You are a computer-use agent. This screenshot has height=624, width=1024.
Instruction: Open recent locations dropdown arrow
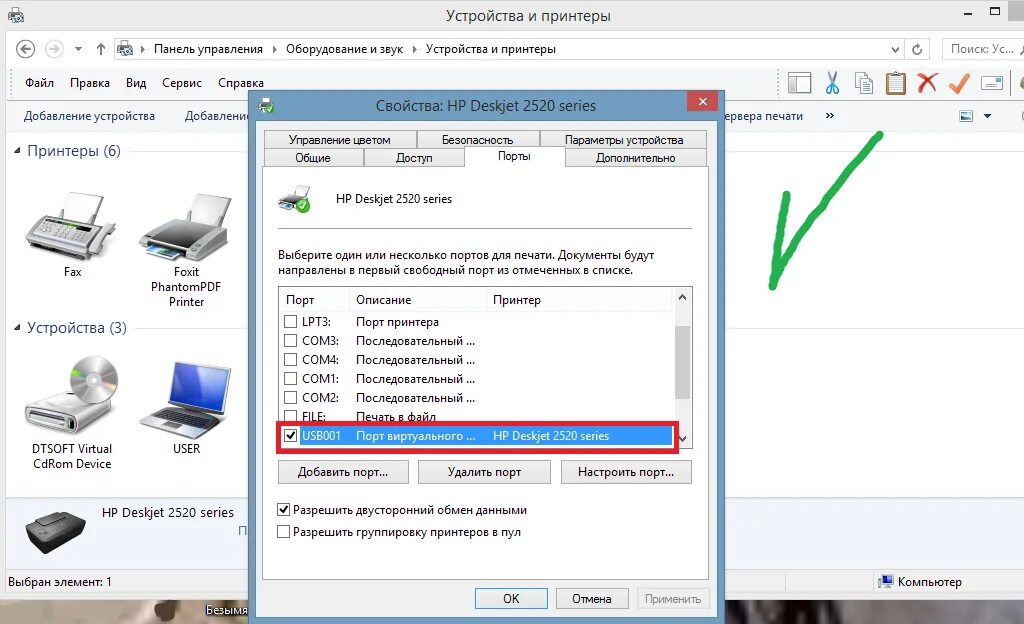78,49
